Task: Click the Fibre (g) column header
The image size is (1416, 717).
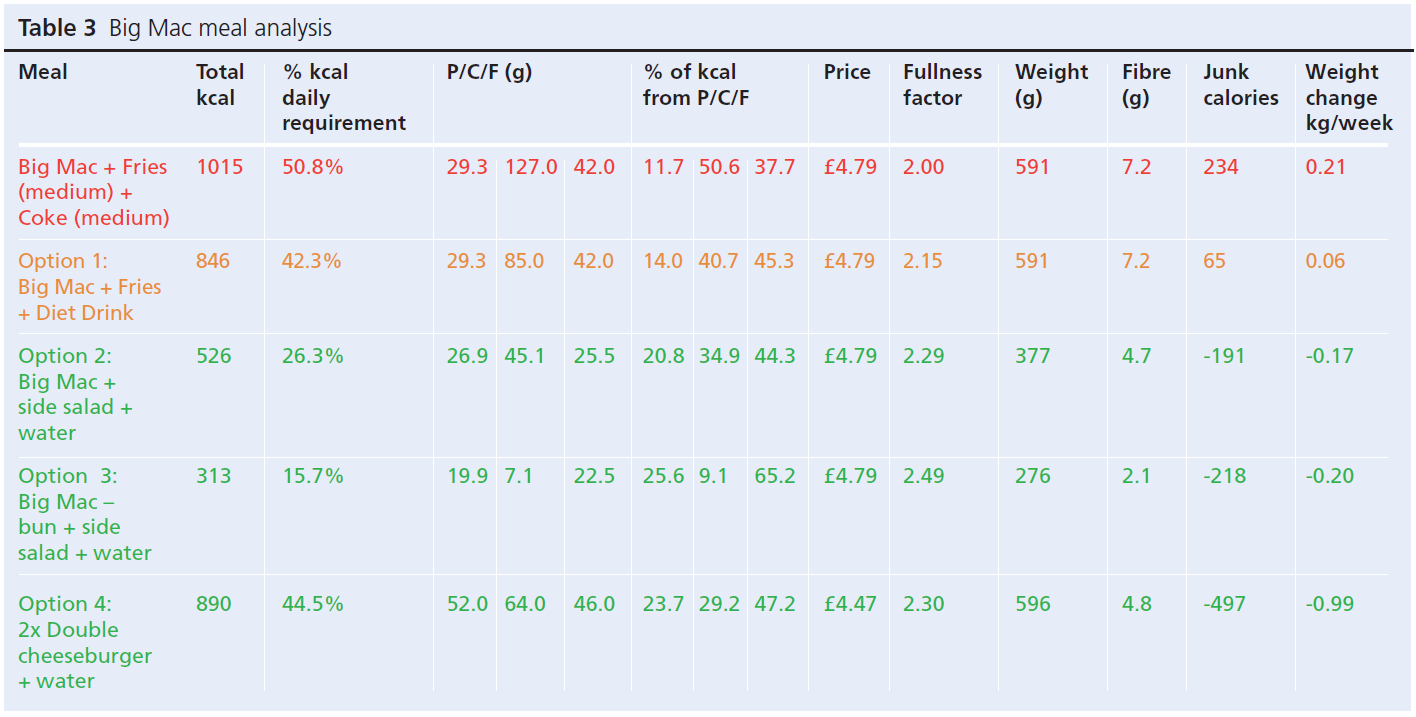Action: (1146, 85)
